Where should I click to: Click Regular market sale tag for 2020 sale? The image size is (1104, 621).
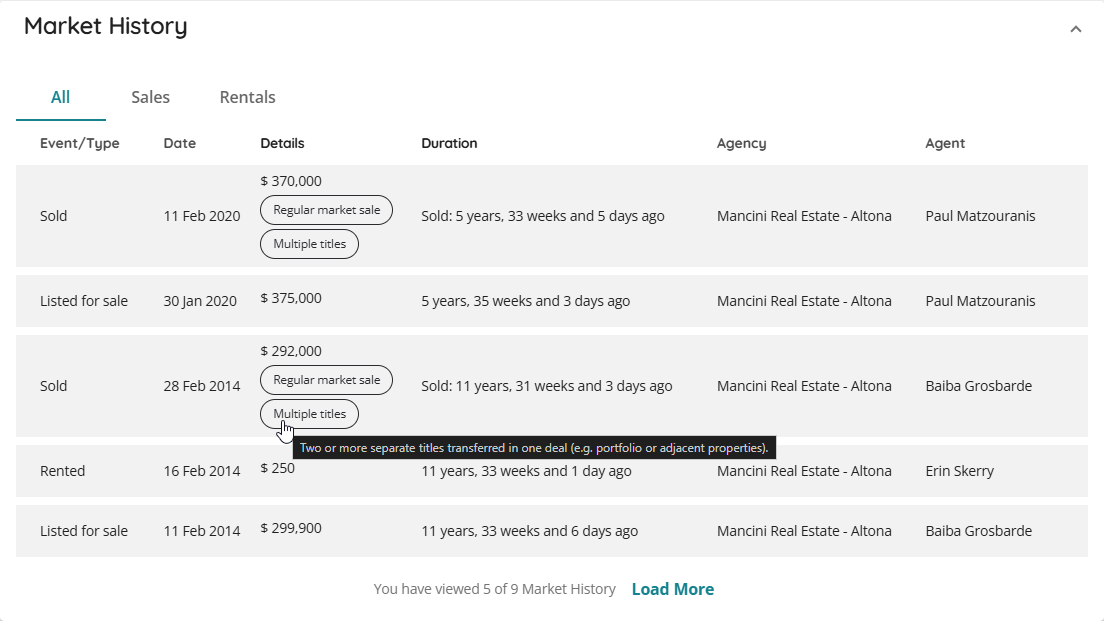pos(326,210)
